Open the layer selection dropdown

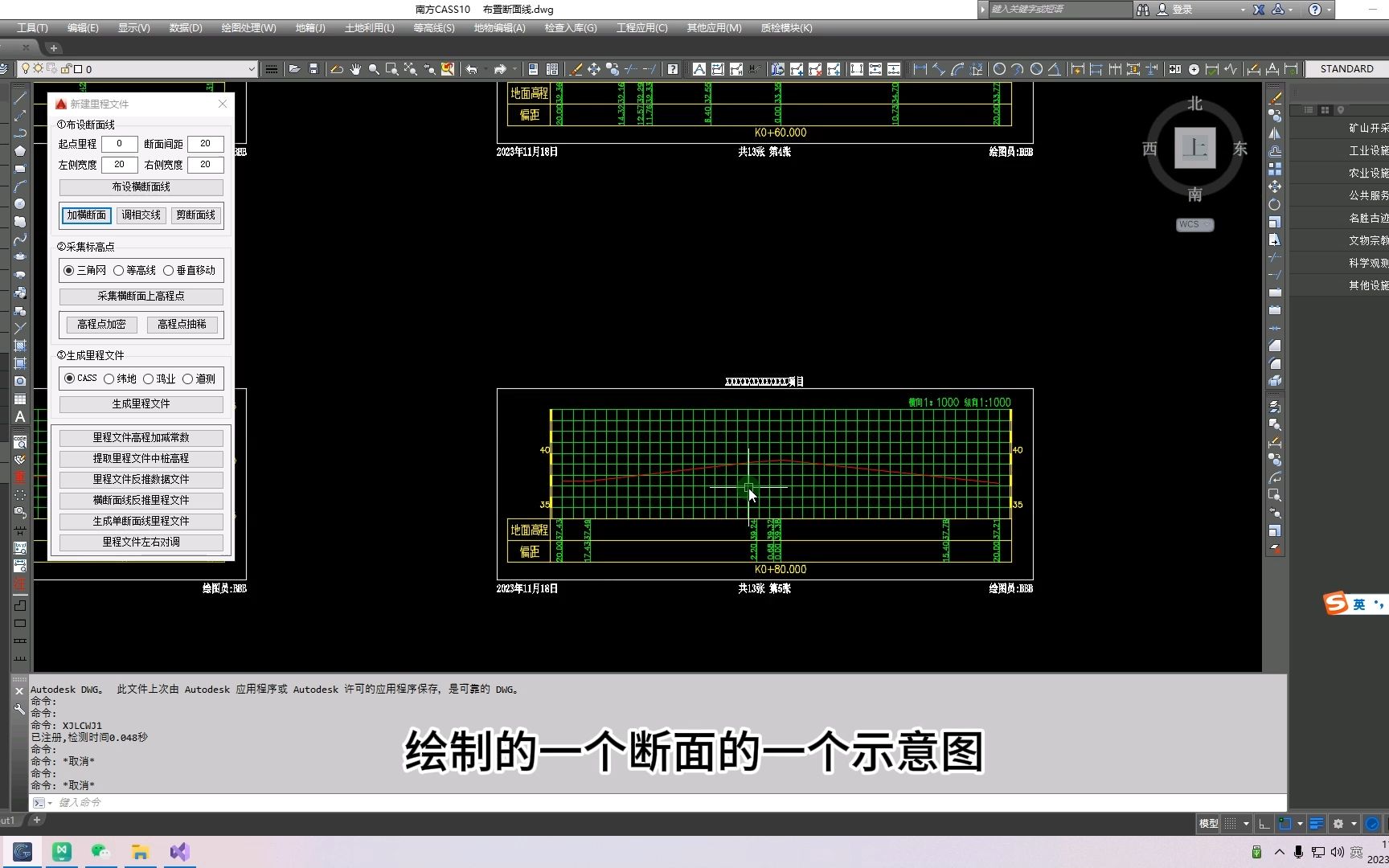[252, 69]
